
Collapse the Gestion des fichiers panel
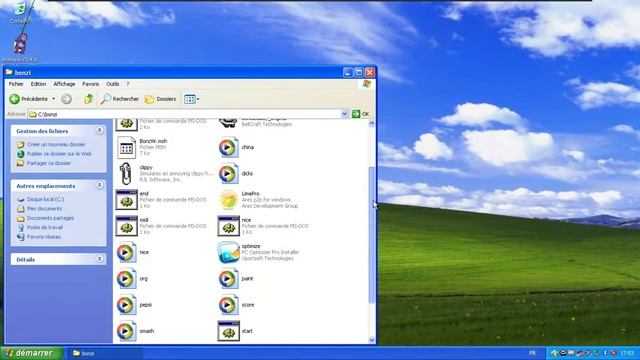click(x=100, y=131)
